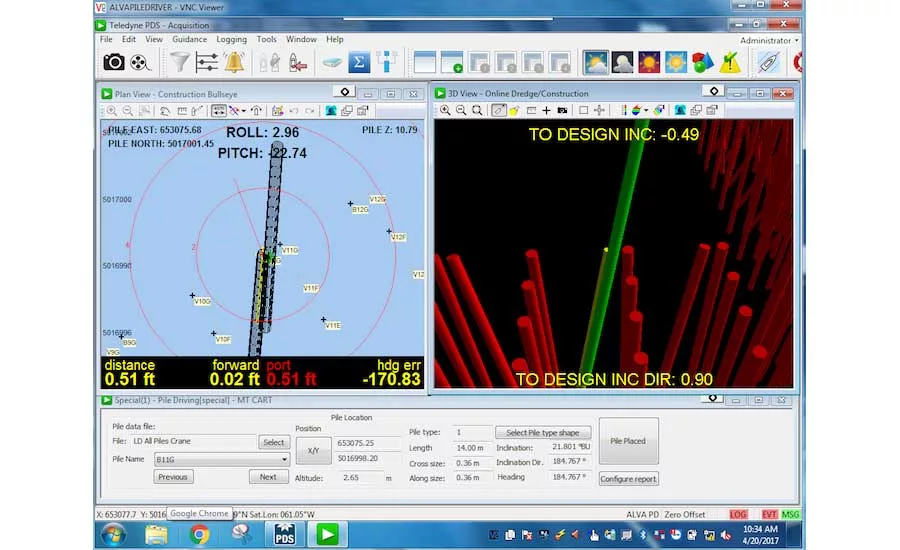Open Google Chrome from the taskbar
Viewport: 900px width, 550px height.
[199, 535]
